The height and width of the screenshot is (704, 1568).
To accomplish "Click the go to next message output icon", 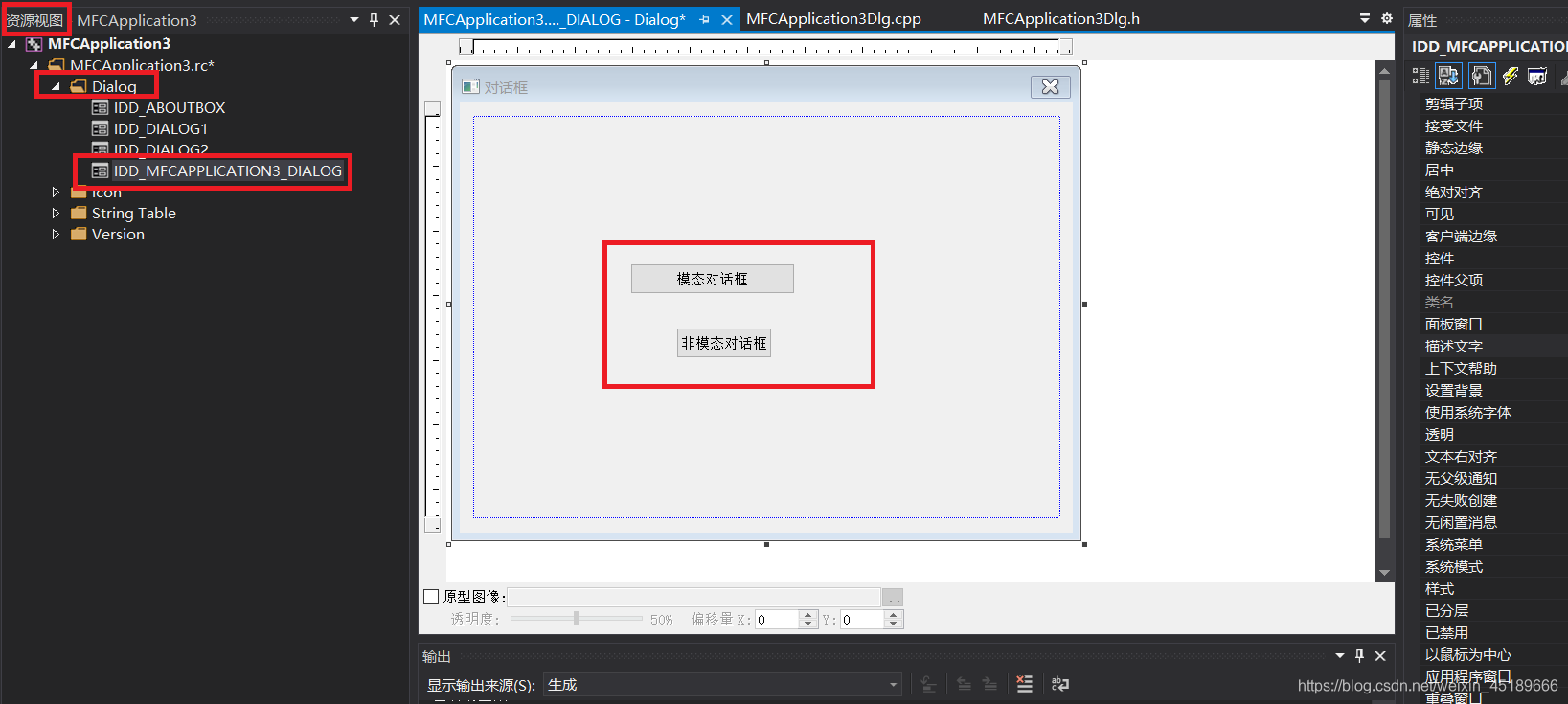I will (x=989, y=684).
